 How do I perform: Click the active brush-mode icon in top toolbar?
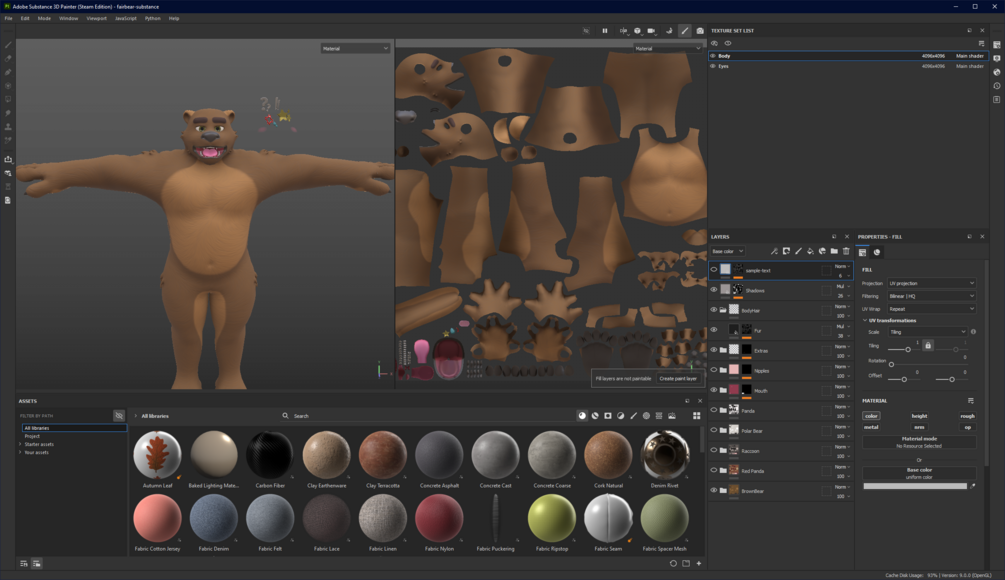pos(685,31)
